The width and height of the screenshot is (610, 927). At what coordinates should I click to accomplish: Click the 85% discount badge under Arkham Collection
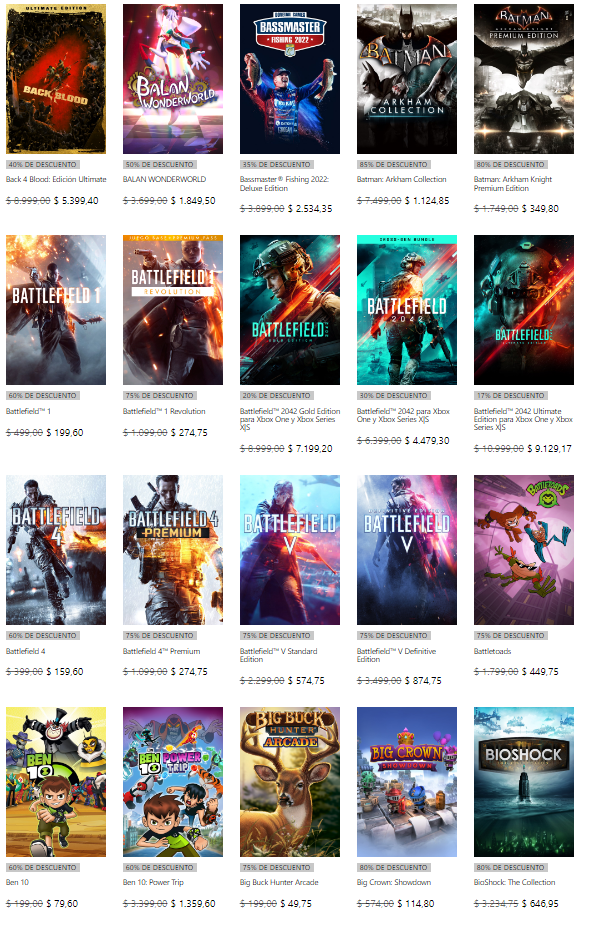(395, 164)
